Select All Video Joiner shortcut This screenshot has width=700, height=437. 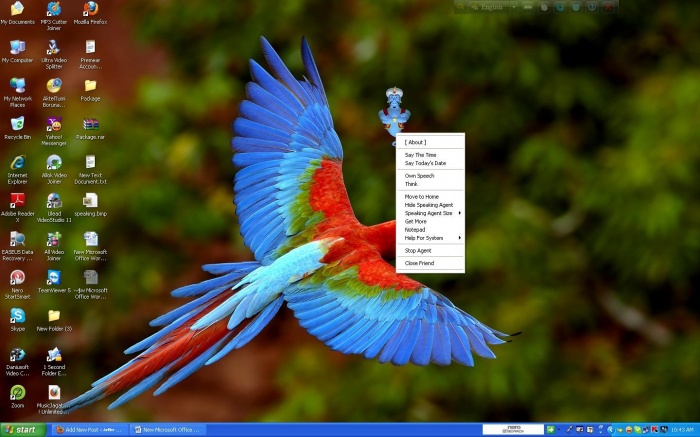[54, 246]
